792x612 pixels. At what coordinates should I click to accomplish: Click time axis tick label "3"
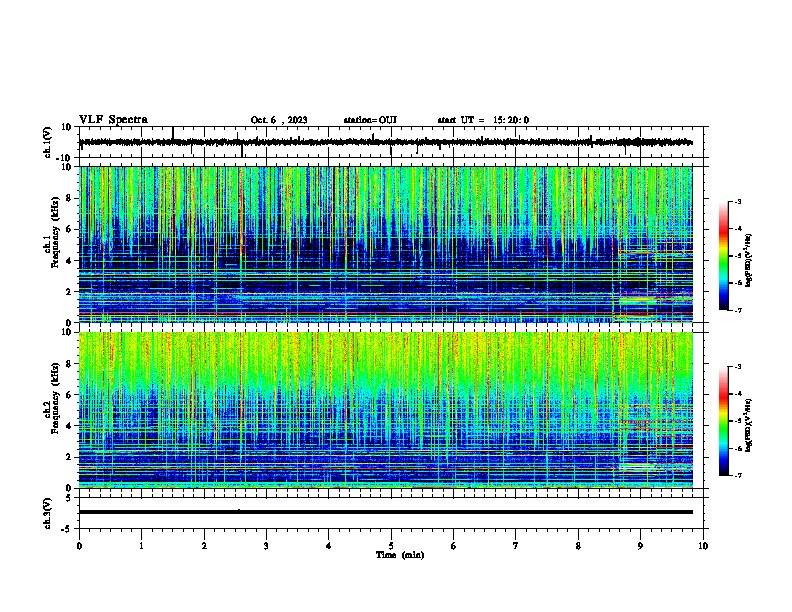click(x=266, y=546)
